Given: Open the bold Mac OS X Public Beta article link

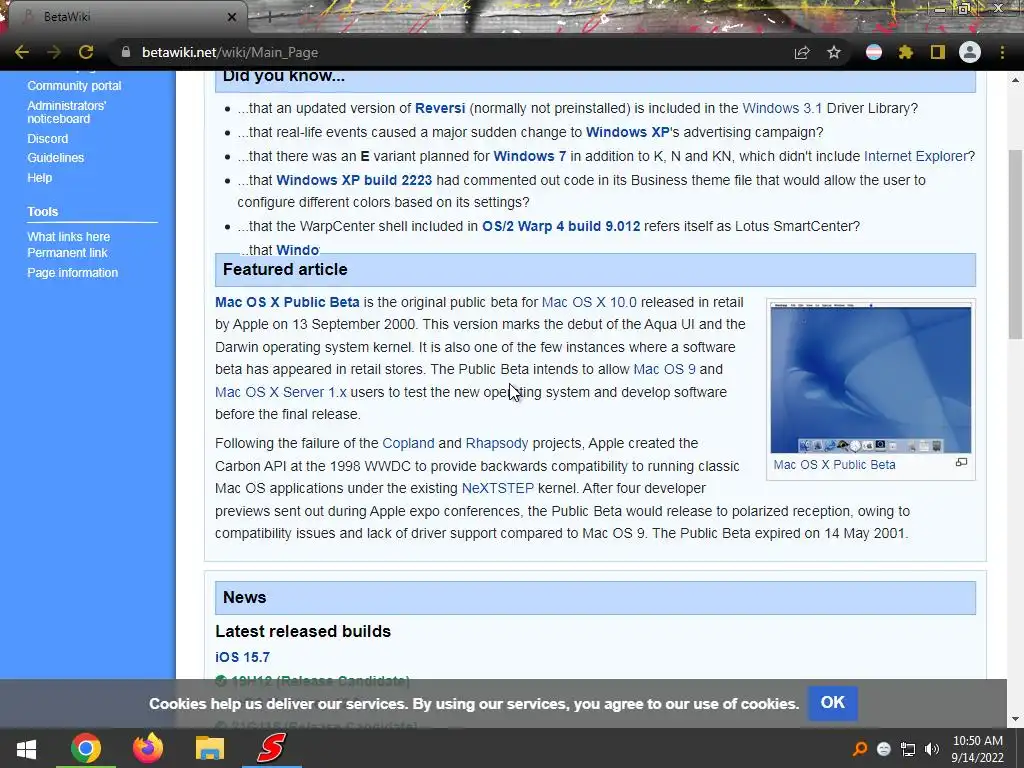Looking at the screenshot, I should pos(287,302).
